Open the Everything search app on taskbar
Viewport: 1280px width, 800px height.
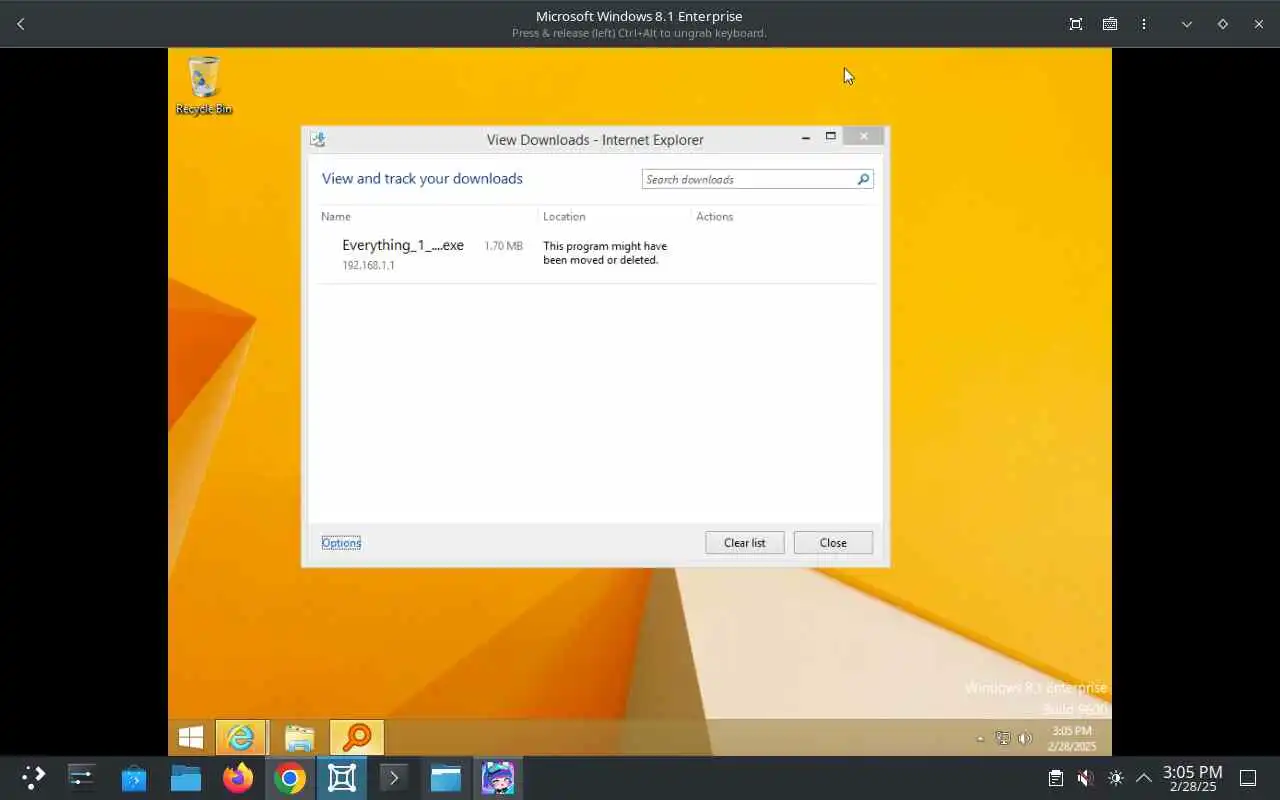(x=357, y=738)
